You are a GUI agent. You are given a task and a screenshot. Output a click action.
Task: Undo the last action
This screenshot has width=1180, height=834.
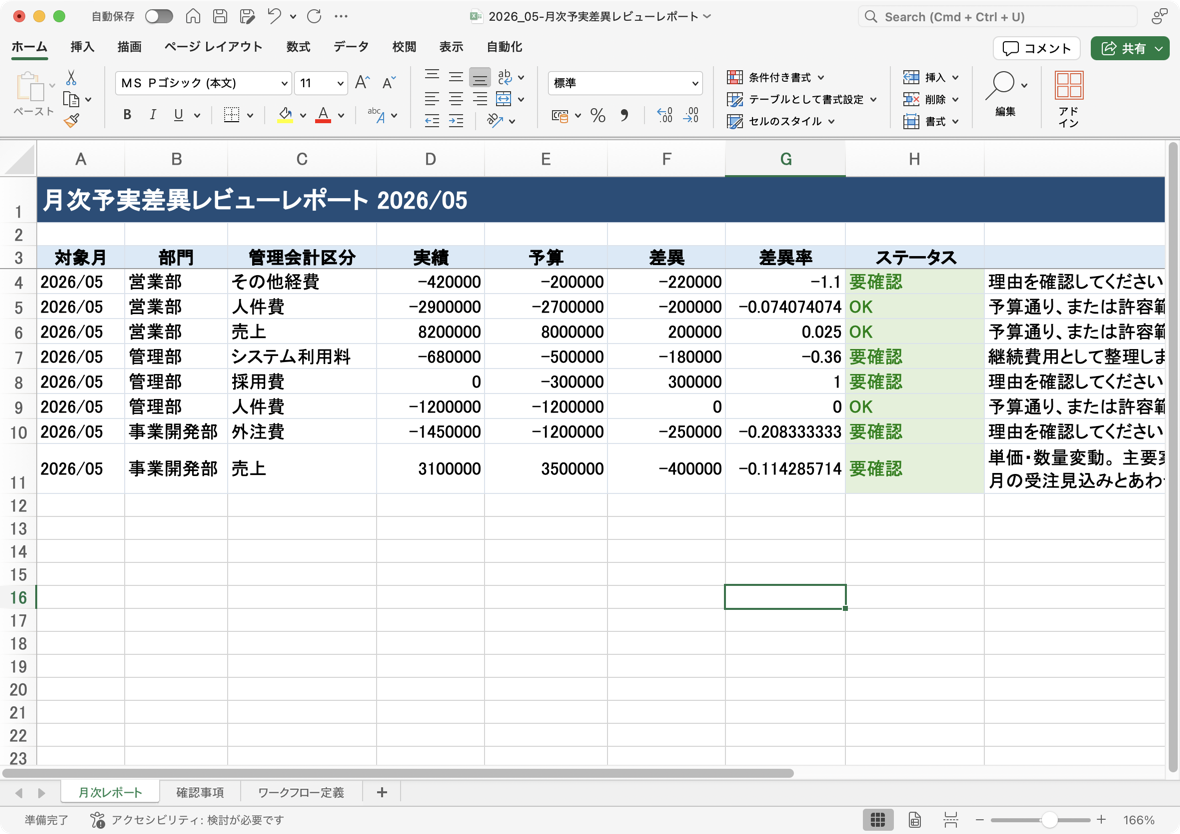(x=274, y=16)
